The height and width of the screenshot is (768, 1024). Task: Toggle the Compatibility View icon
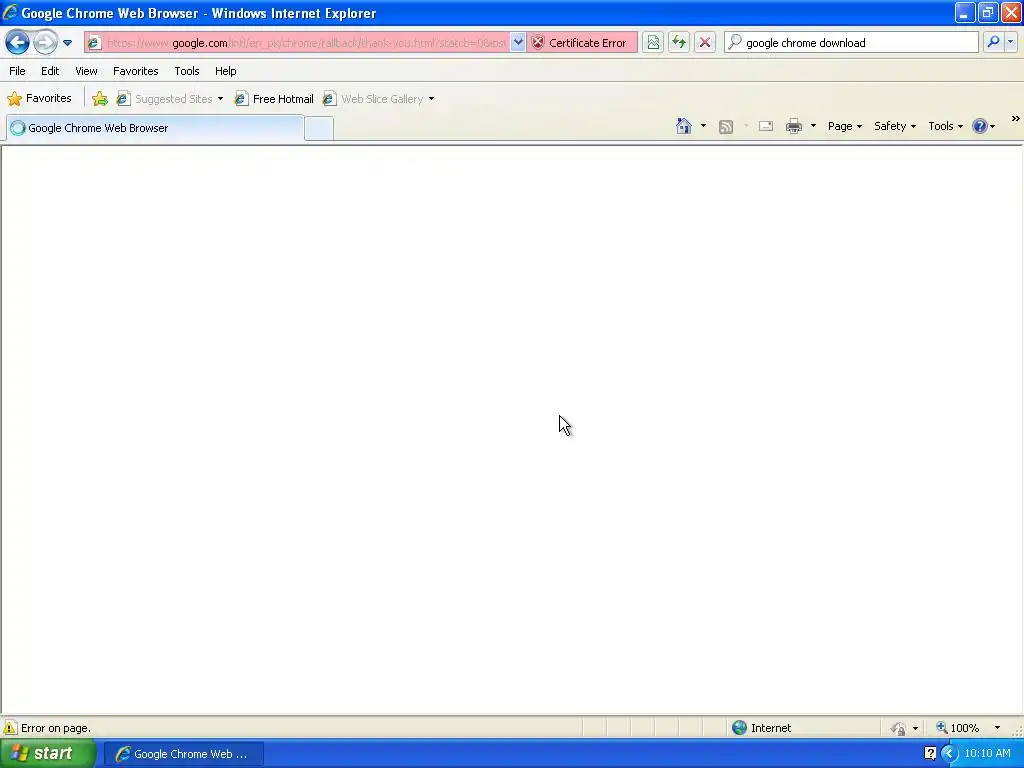(652, 42)
